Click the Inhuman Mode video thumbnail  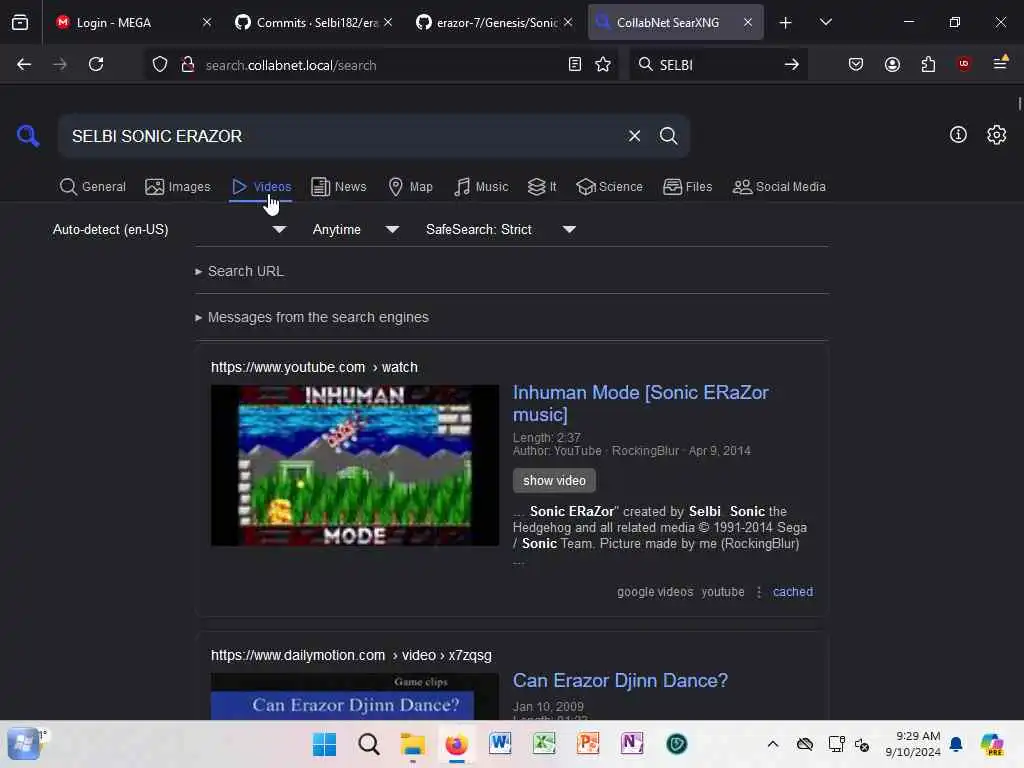coord(355,465)
